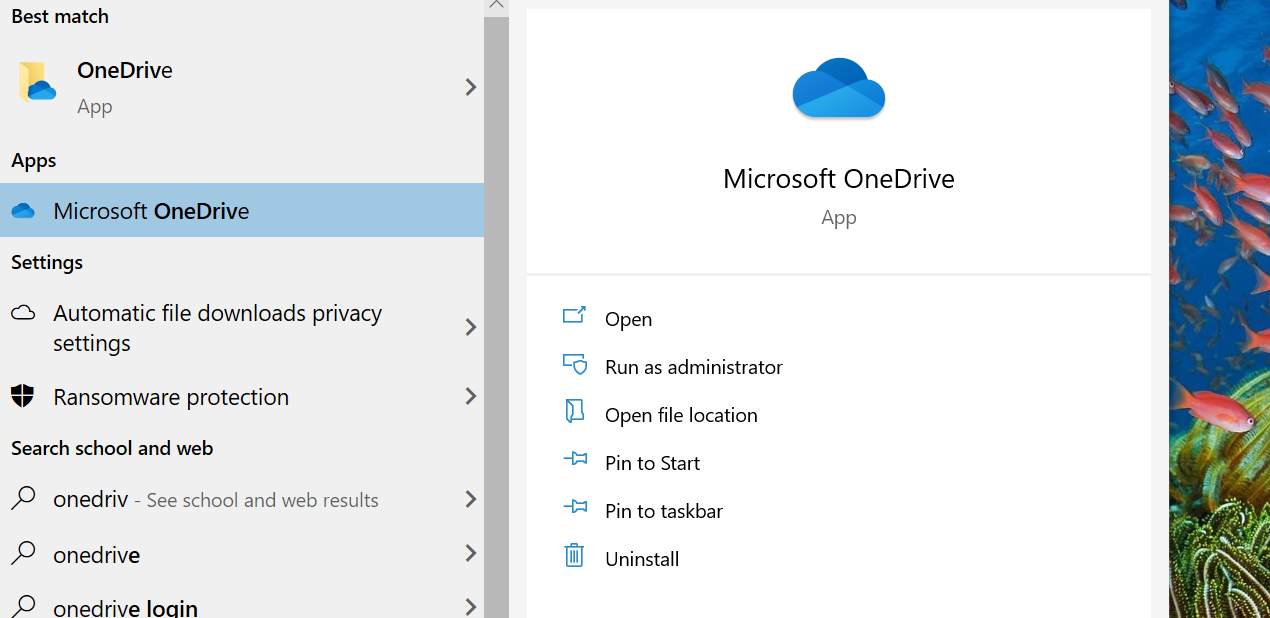Click the results list scrollbar up arrow
Viewport: 1270px width, 618px height.
(496, 6)
